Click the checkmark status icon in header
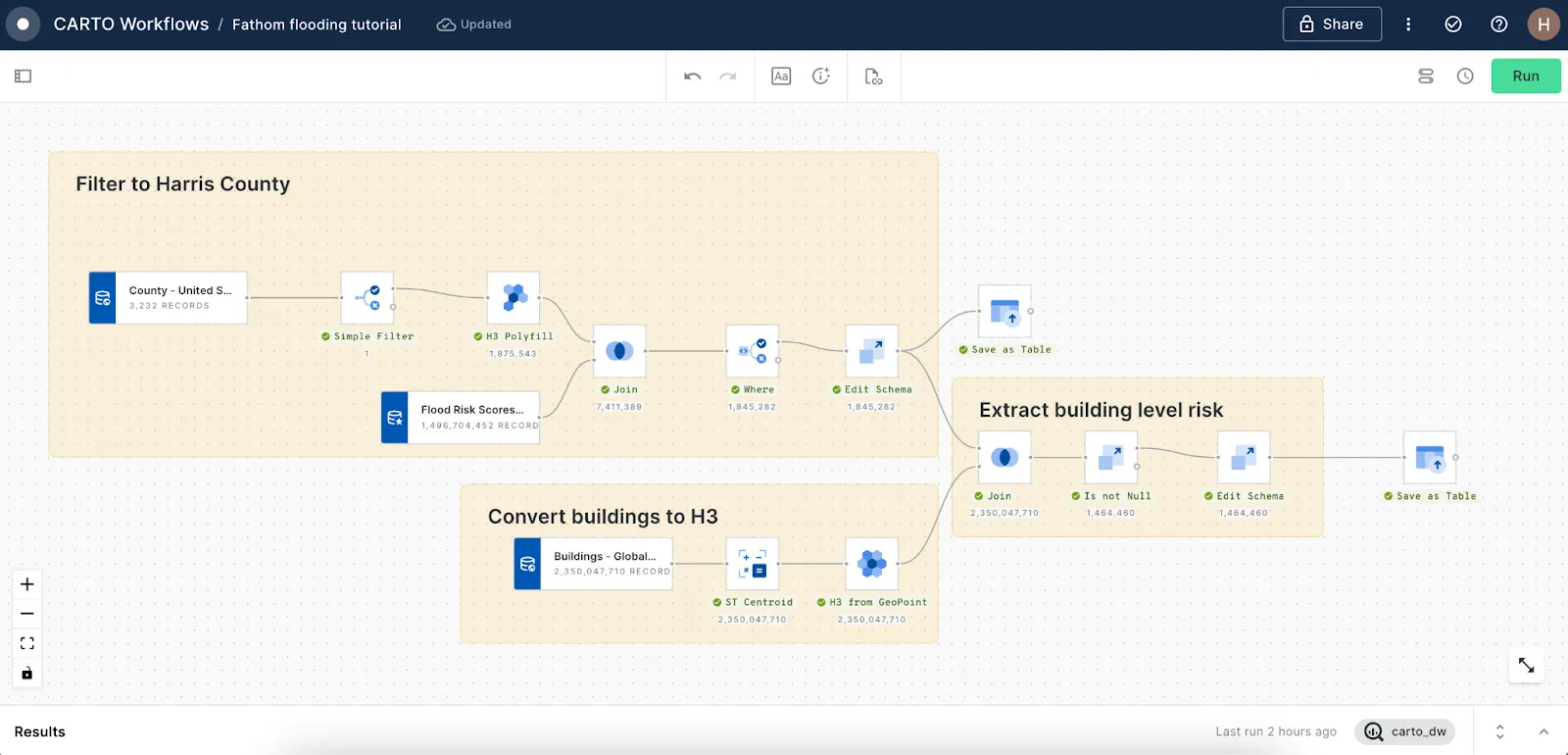Screen dimensions: 1568x755 1453,25
